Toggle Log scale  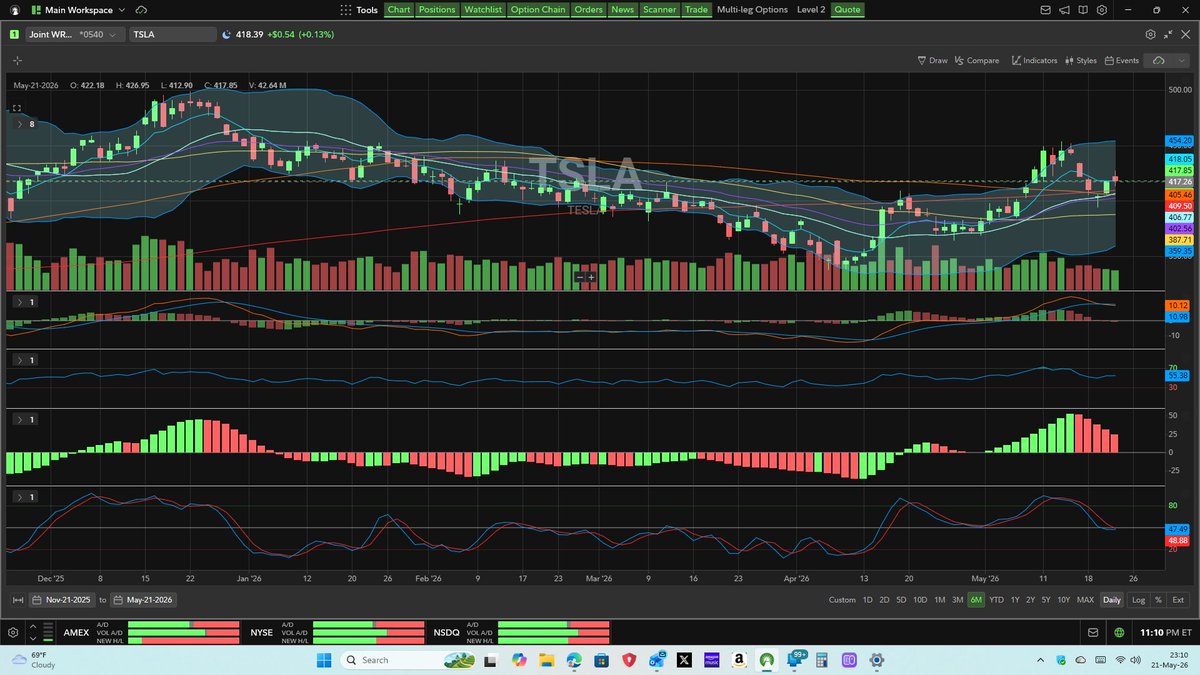click(x=1138, y=600)
